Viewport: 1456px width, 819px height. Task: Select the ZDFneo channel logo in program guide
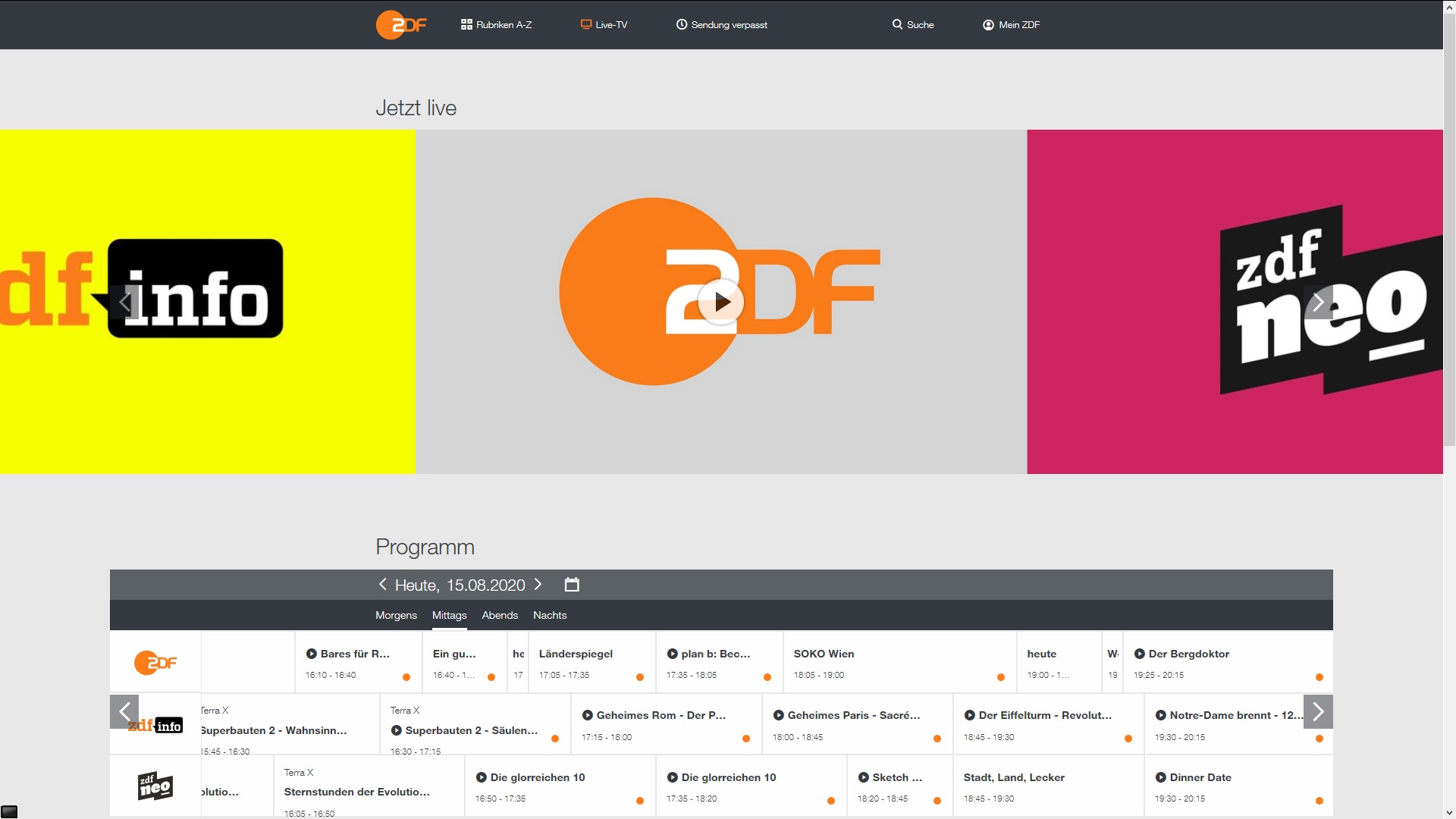pos(155,786)
